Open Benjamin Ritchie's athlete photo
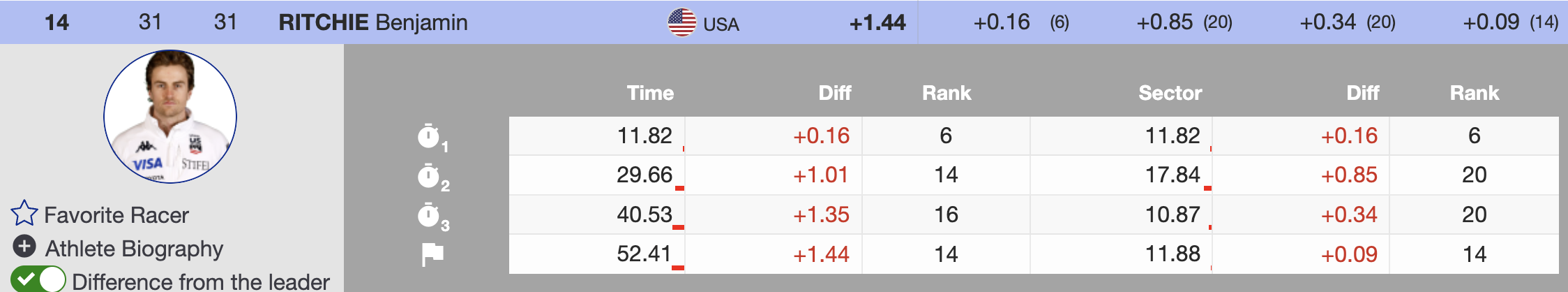The width and height of the screenshot is (1568, 292). pyautogui.click(x=170, y=117)
